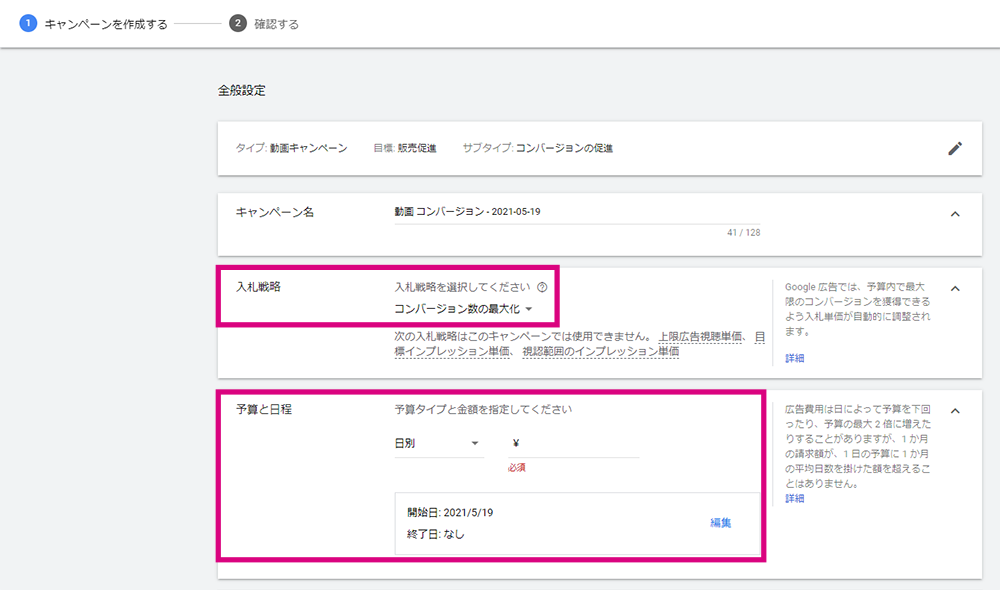
Task: Click the 視認範囲のインプレッション単価 link
Action: [x=601, y=351]
